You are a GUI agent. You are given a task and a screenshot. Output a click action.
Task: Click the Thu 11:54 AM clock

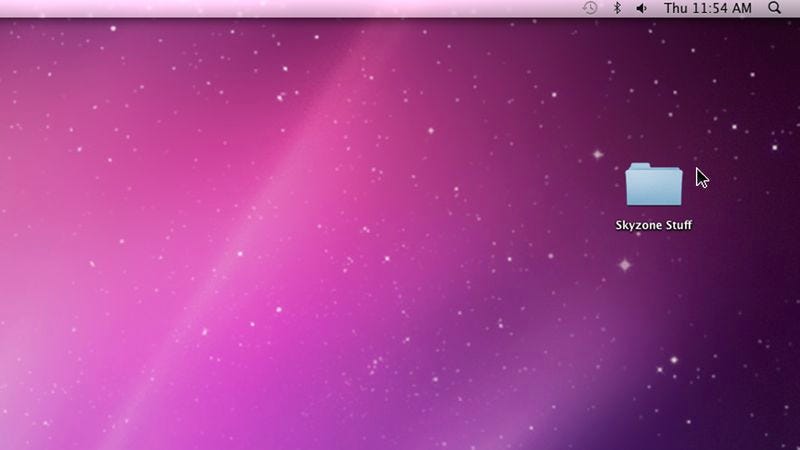click(708, 8)
